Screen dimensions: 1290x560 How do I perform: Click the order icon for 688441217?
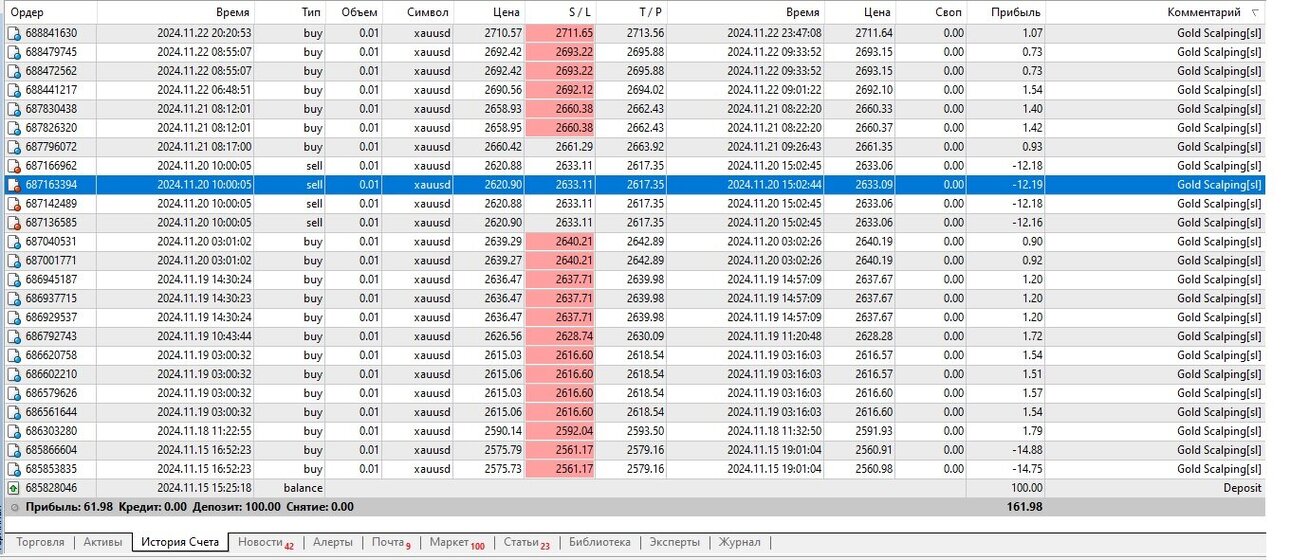point(14,90)
